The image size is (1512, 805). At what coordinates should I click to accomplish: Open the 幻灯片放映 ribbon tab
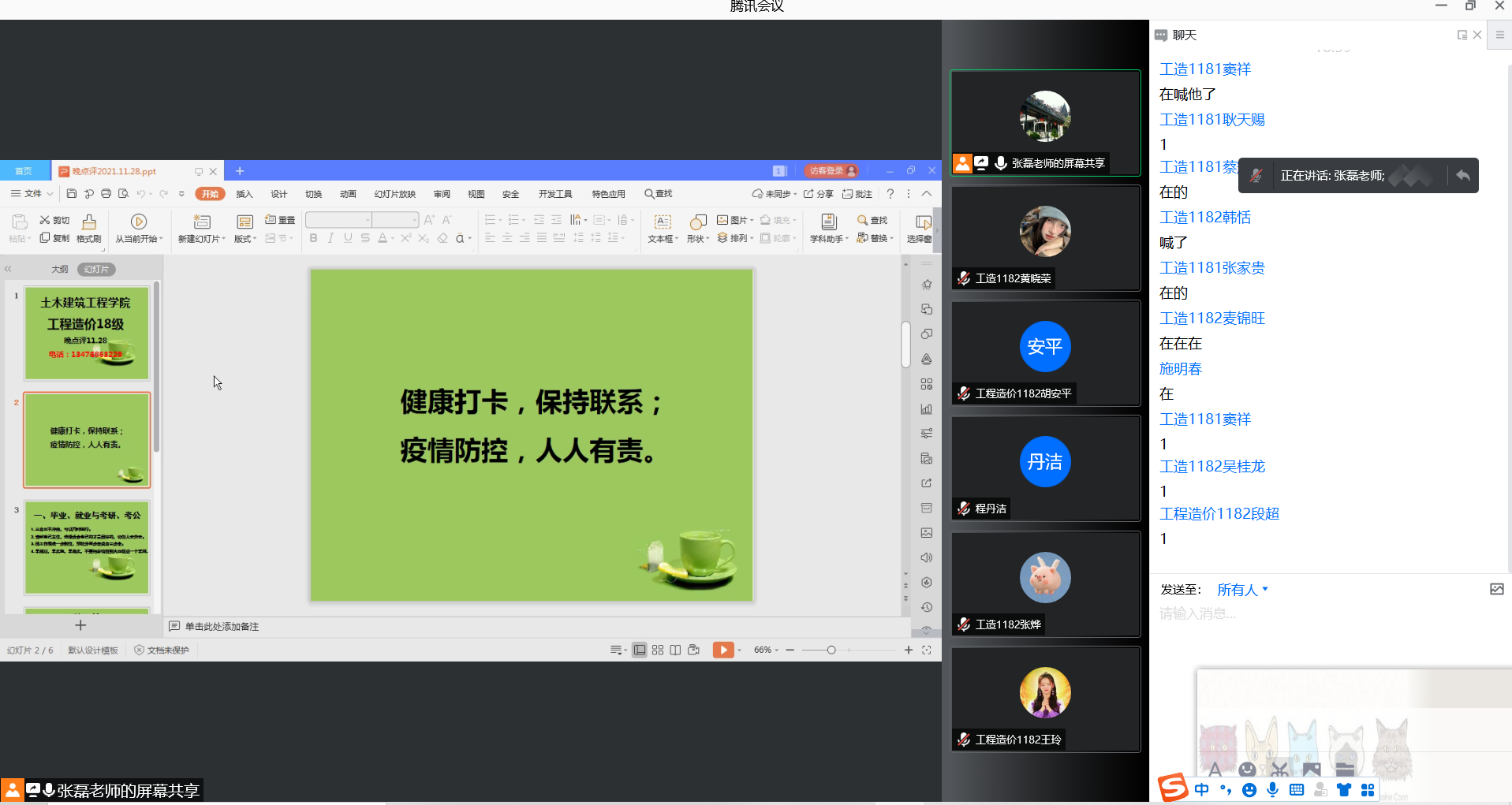pos(394,194)
